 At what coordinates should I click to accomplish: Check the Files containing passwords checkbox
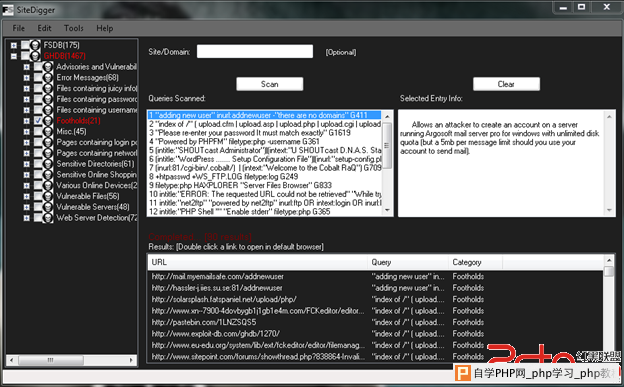point(38,99)
